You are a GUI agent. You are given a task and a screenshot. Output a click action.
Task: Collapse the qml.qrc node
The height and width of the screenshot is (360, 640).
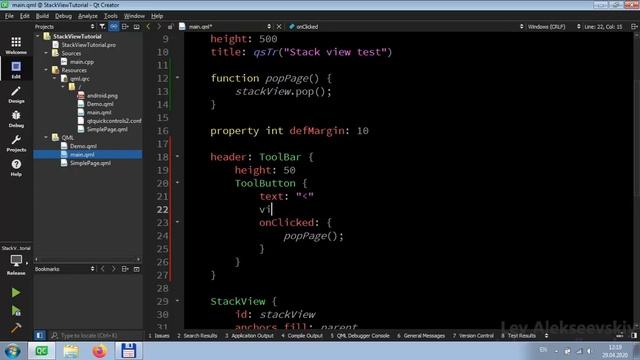[x=55, y=78]
